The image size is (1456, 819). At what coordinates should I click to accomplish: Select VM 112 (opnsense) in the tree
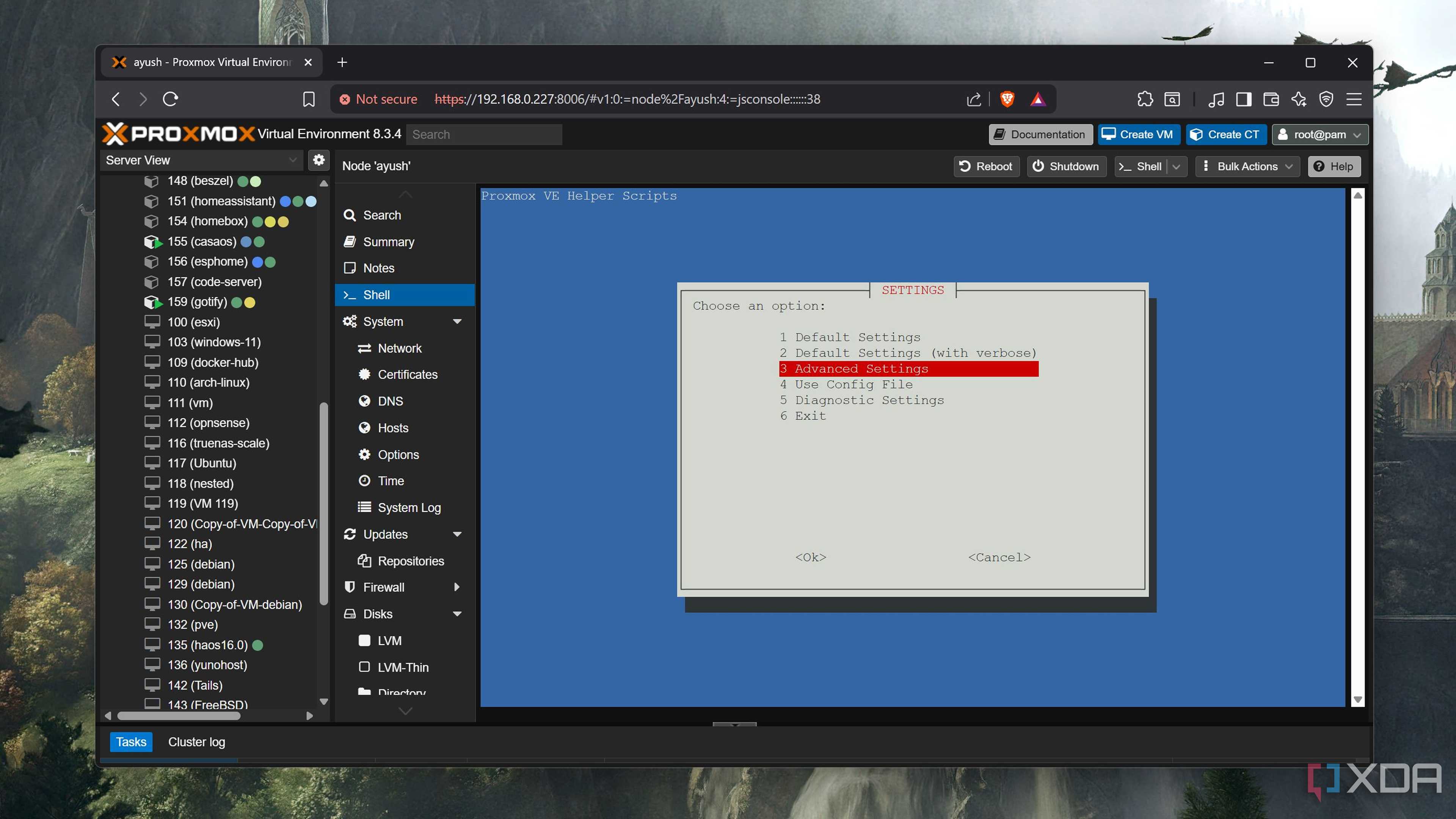point(208,423)
